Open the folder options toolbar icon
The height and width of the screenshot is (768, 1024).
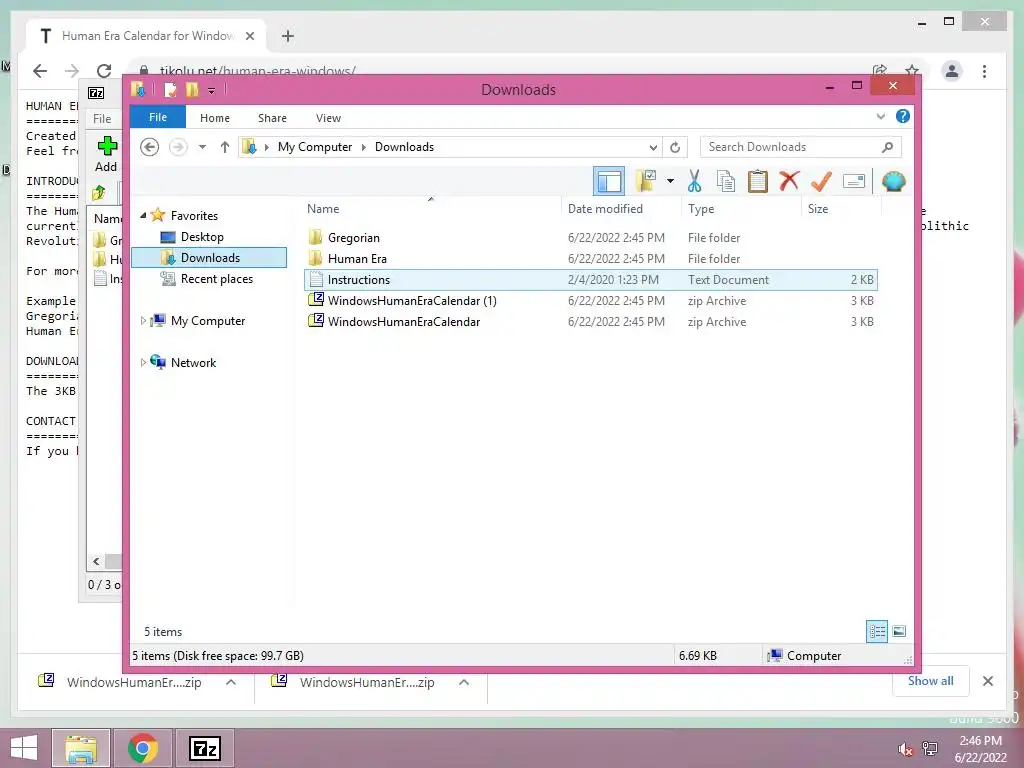[646, 181]
